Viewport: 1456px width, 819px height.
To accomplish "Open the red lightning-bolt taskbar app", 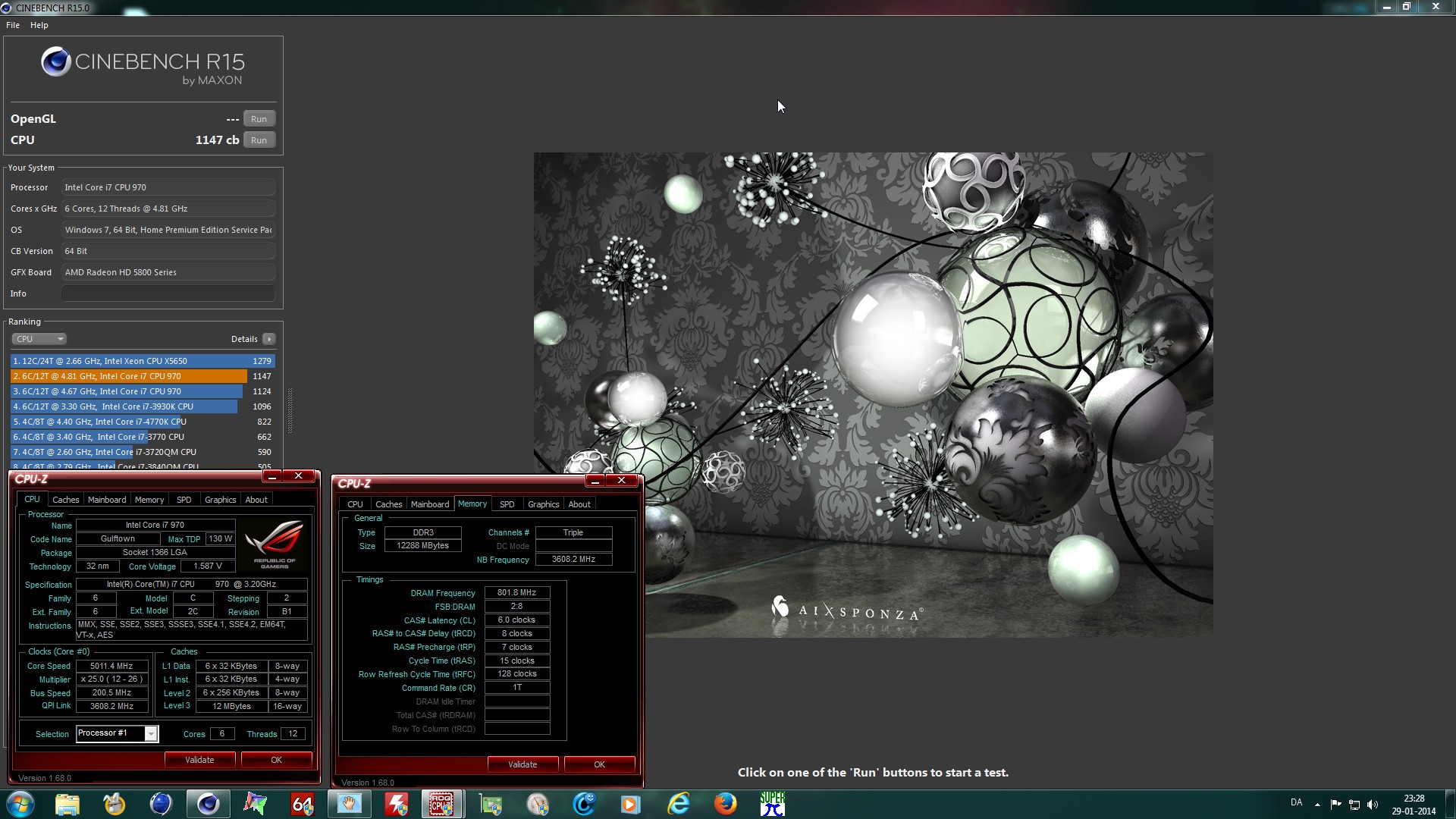I will [396, 804].
